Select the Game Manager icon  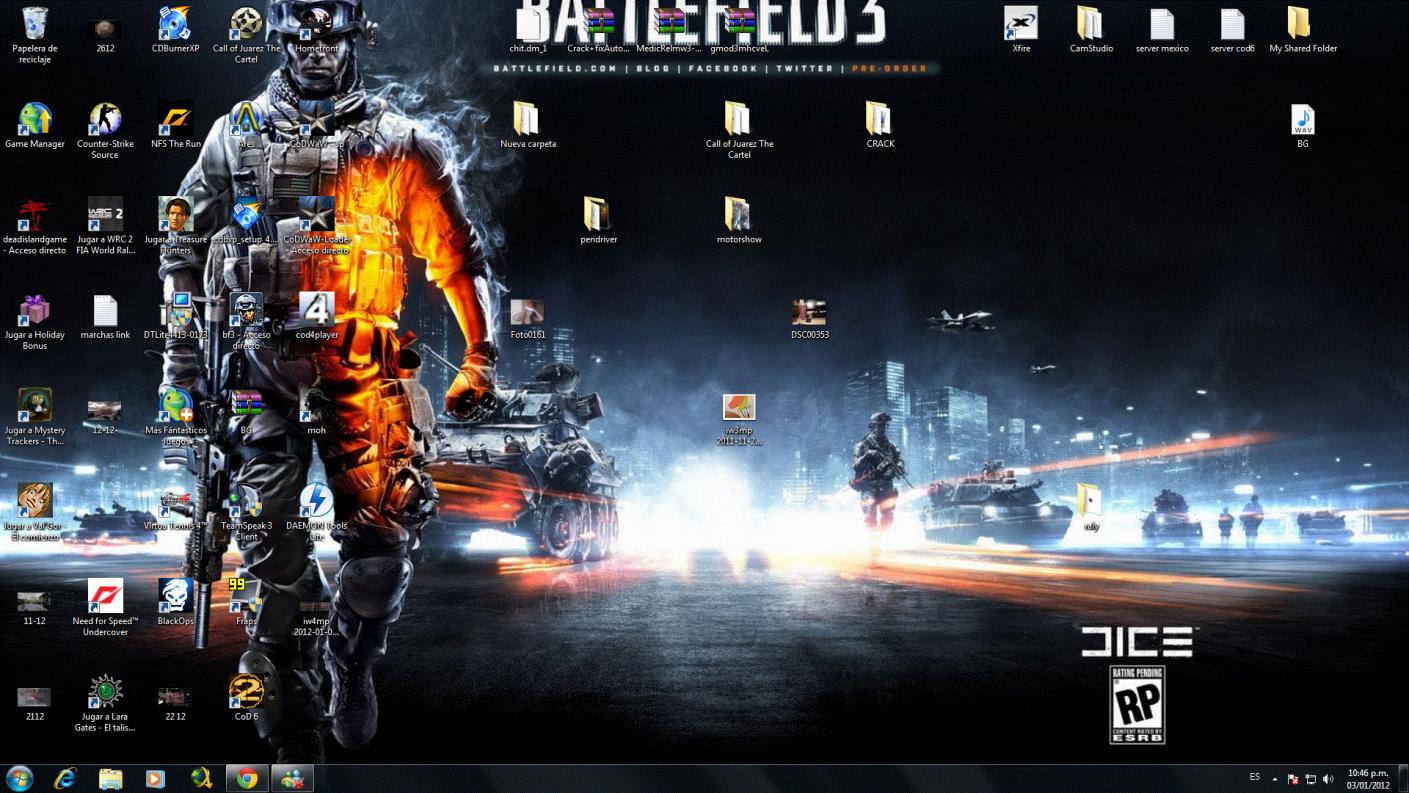pos(35,119)
